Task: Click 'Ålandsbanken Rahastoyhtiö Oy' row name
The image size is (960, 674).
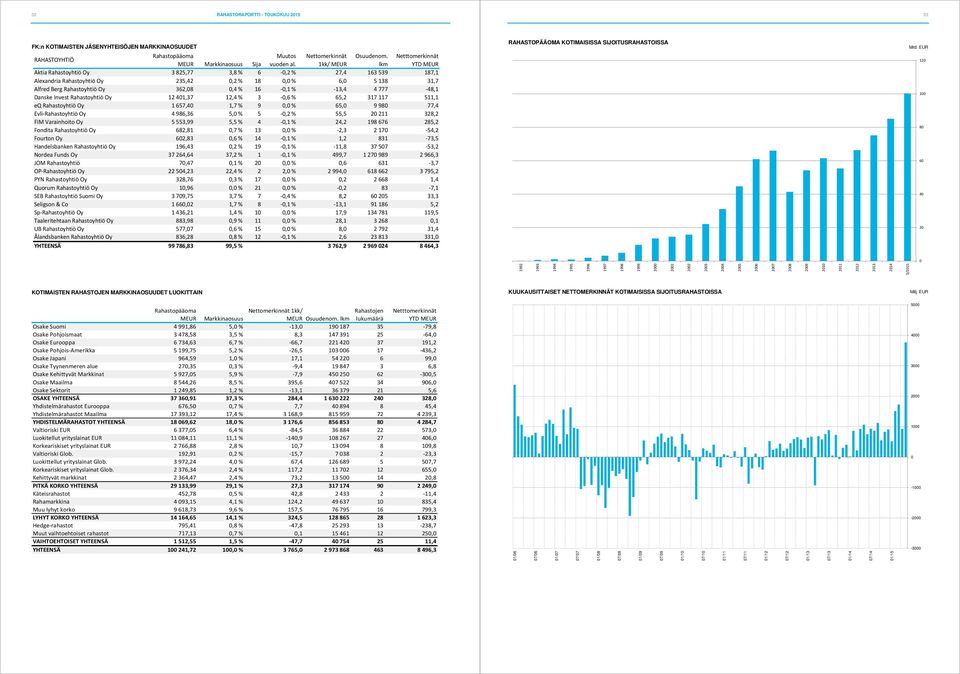Action: click(x=73, y=237)
